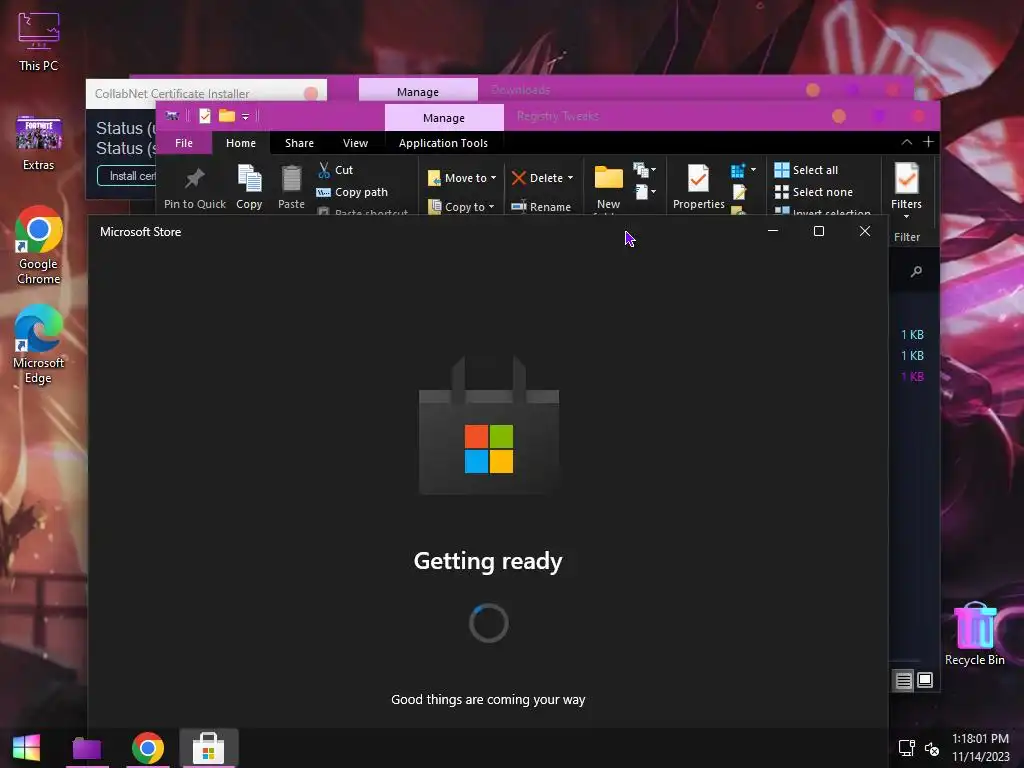
Task: Close the Microsoft Store window
Action: point(865,231)
